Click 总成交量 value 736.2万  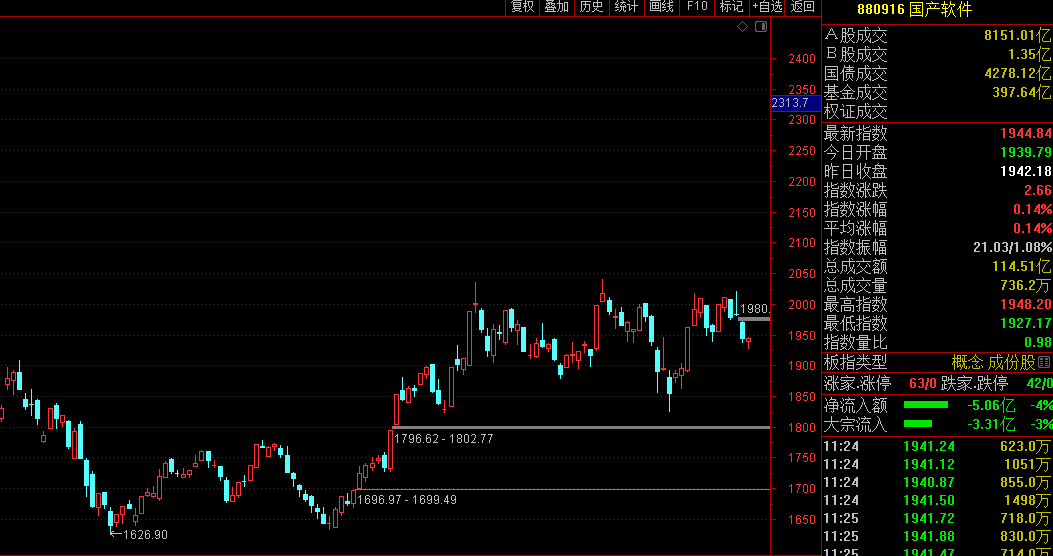(x=1027, y=285)
